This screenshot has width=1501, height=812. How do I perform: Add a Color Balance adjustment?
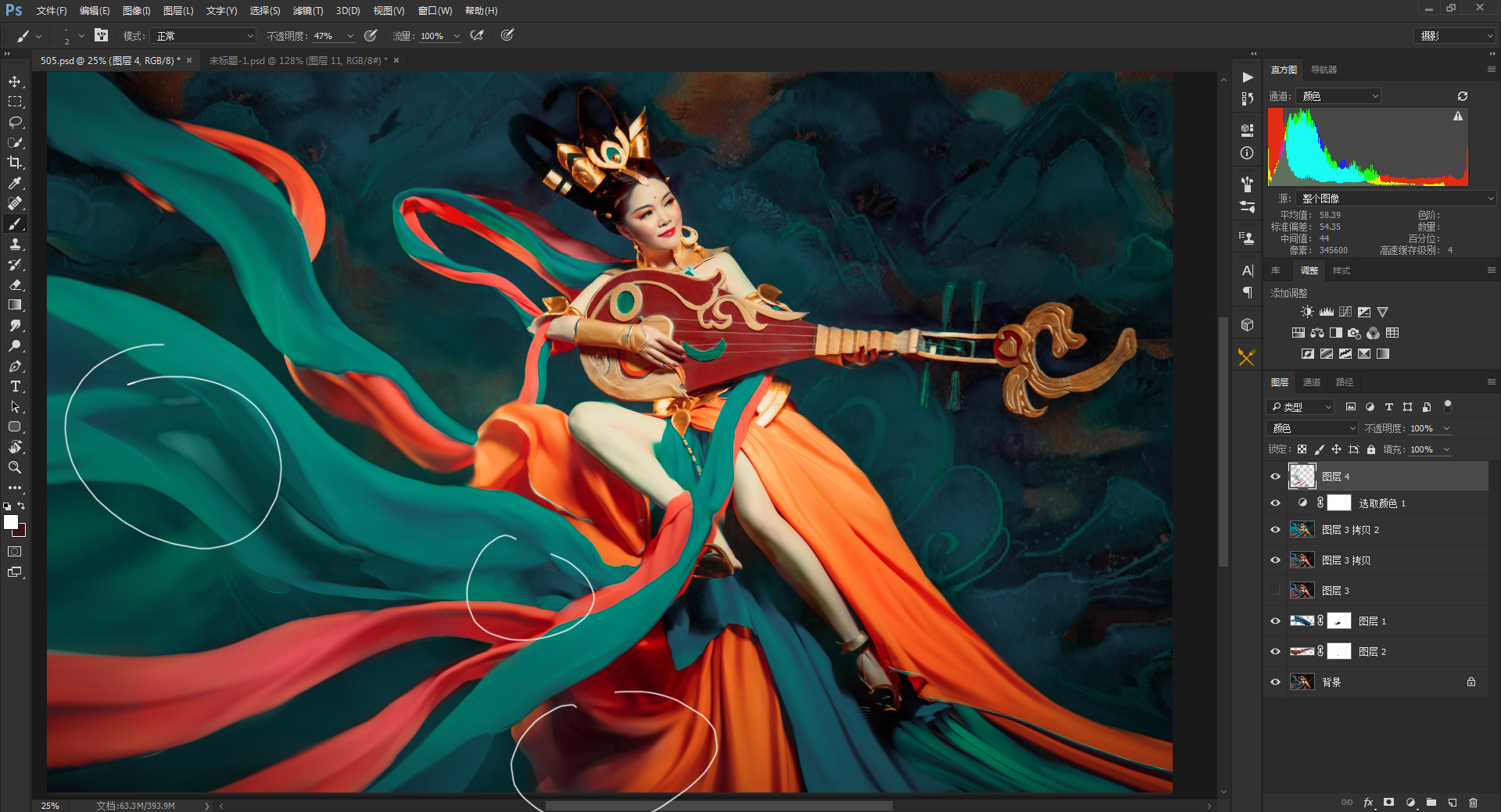[1317, 333]
